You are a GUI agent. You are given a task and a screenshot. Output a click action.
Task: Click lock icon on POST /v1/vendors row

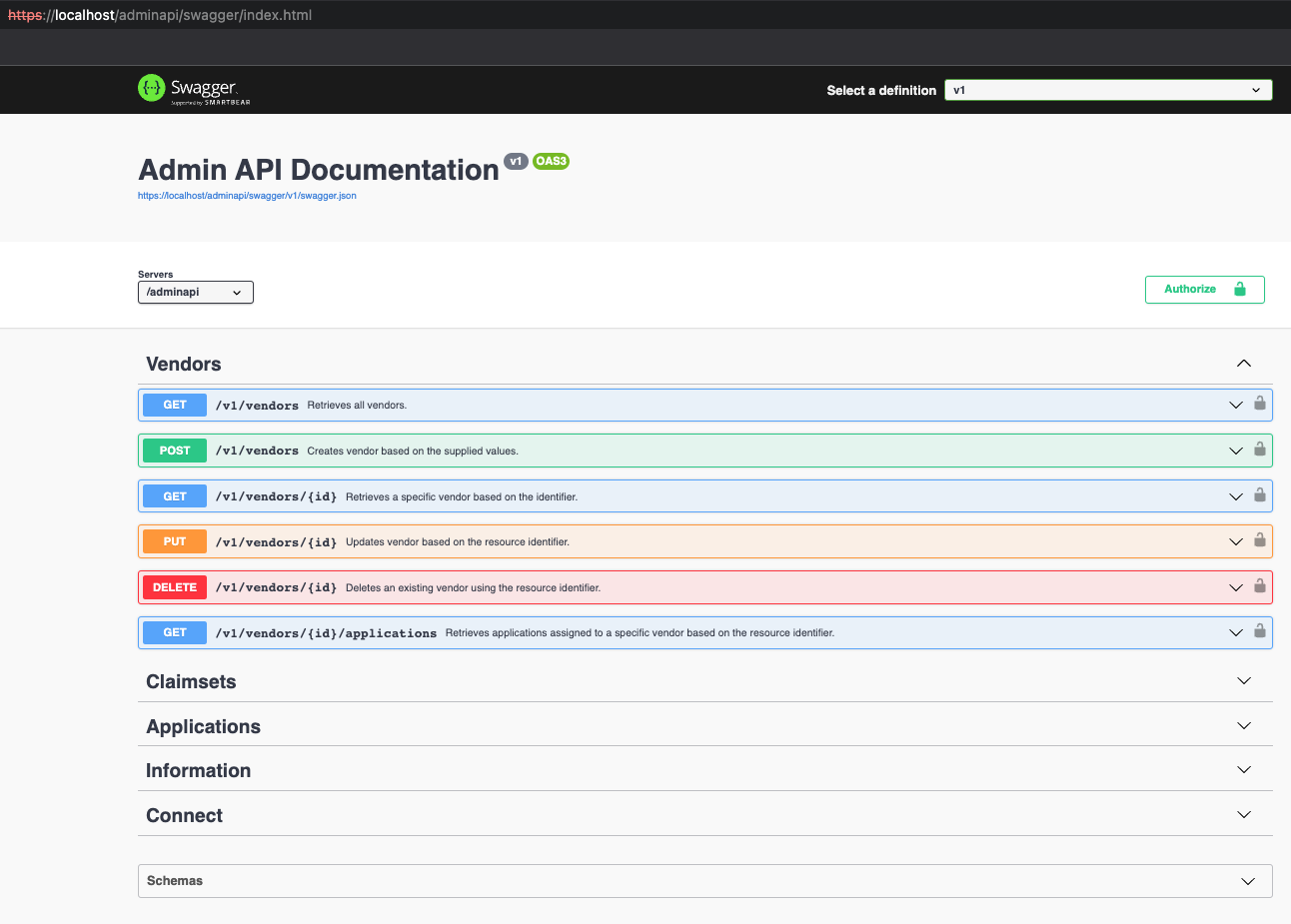click(x=1260, y=450)
